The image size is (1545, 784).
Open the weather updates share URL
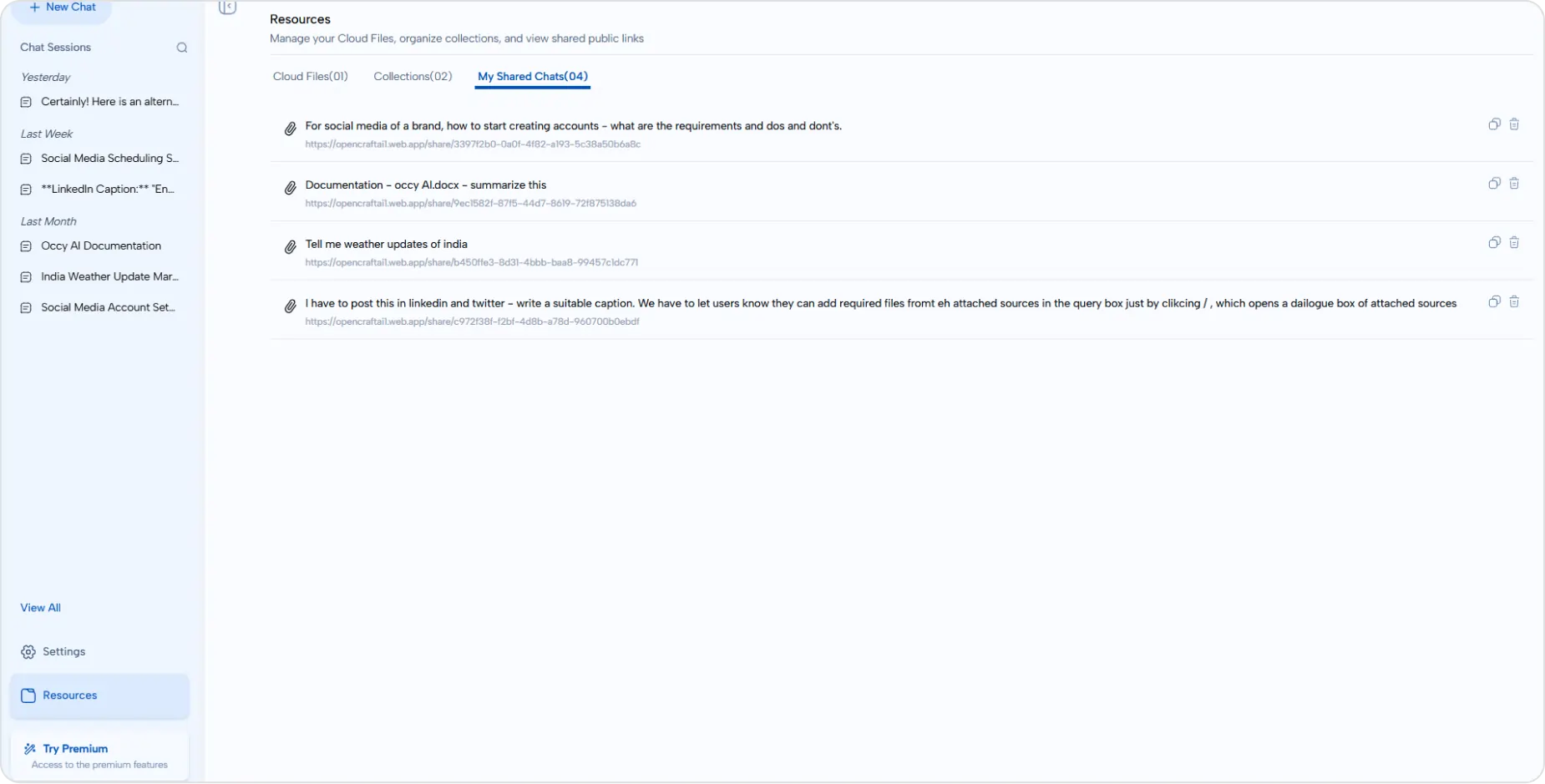[x=472, y=262]
